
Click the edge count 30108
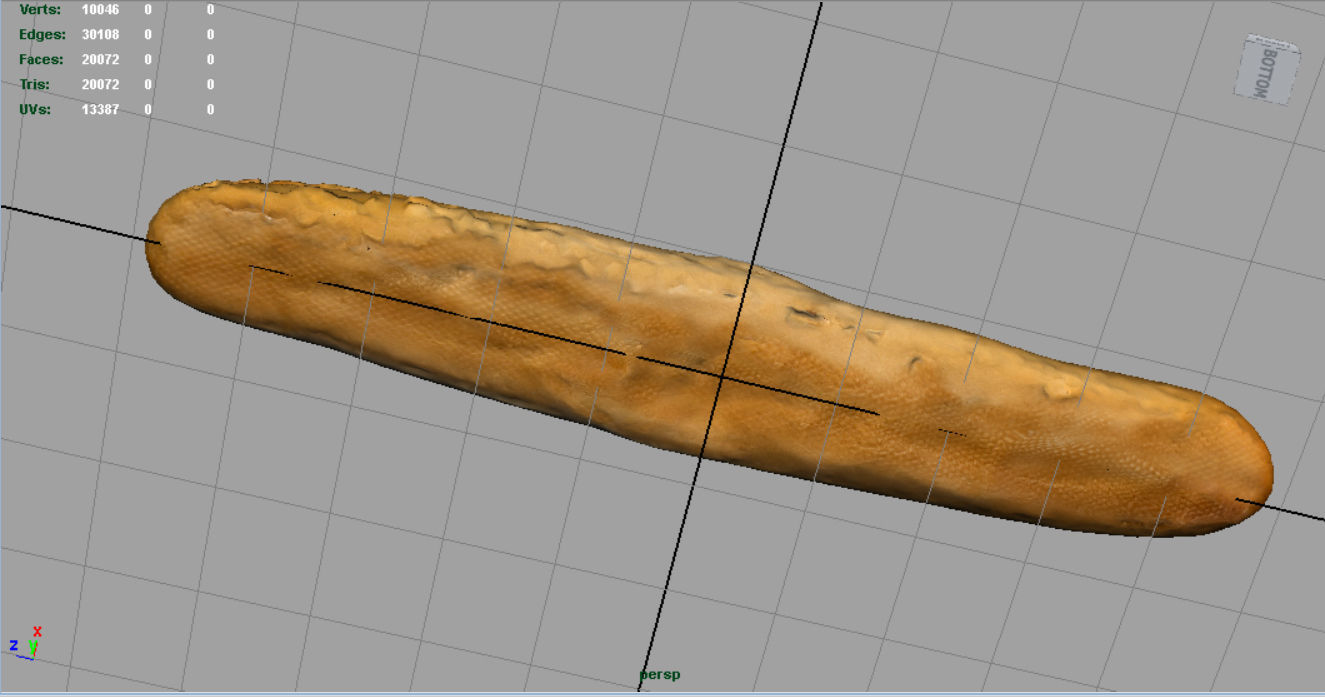100,34
